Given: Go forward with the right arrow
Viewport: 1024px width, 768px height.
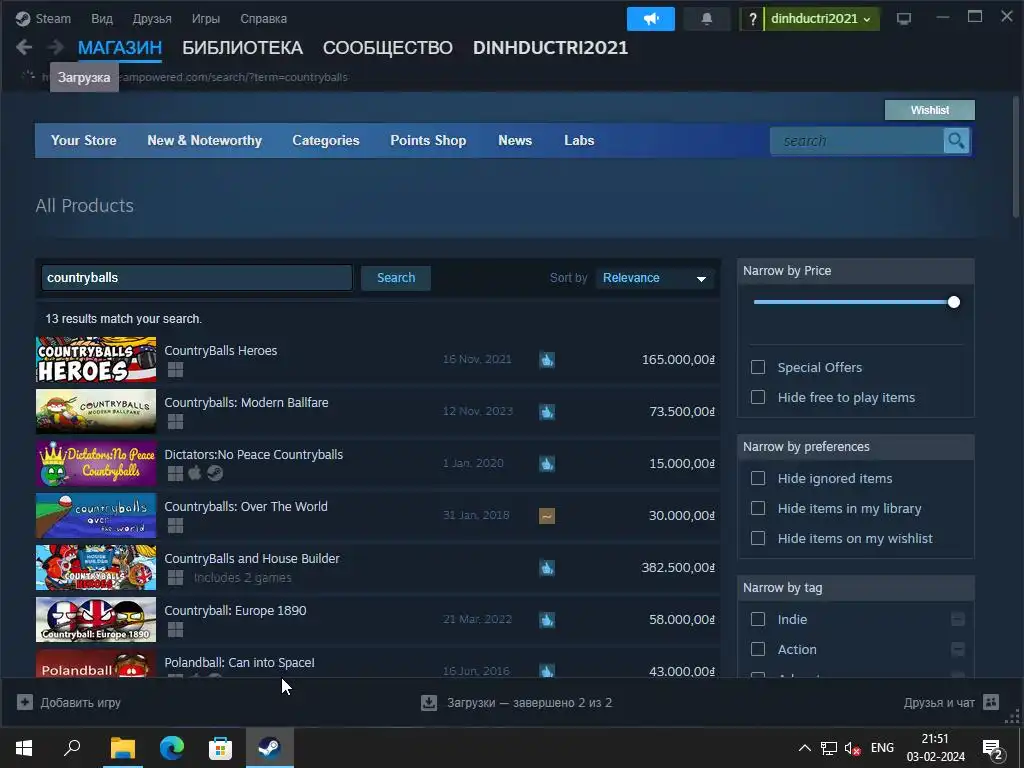Looking at the screenshot, I should (56, 47).
